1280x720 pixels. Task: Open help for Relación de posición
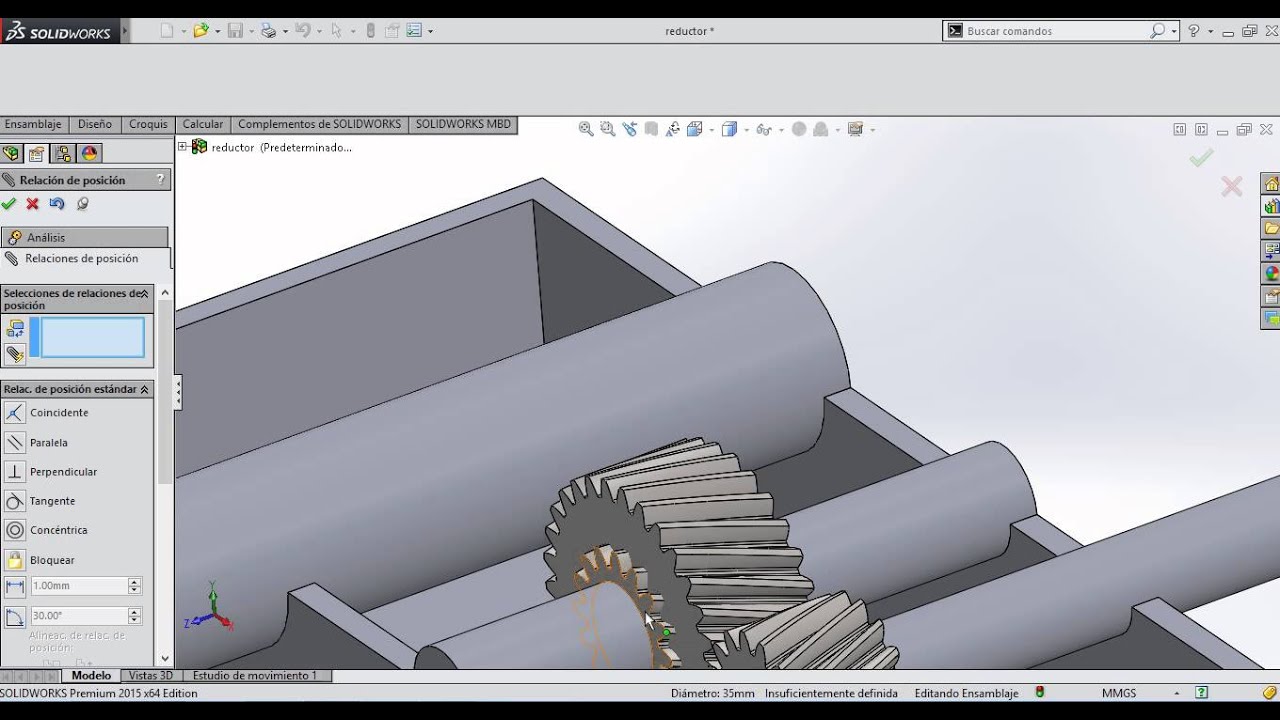tap(160, 180)
